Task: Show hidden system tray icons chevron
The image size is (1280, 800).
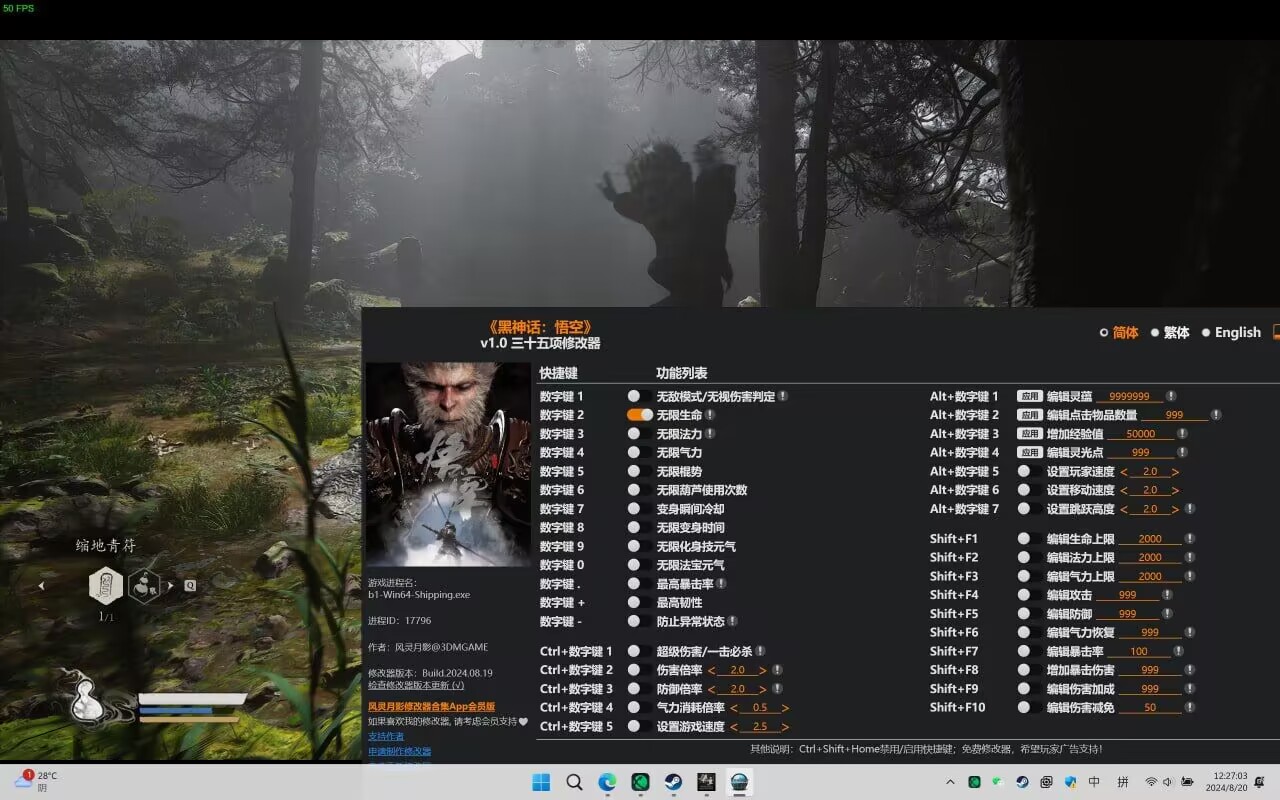Action: tap(949, 782)
